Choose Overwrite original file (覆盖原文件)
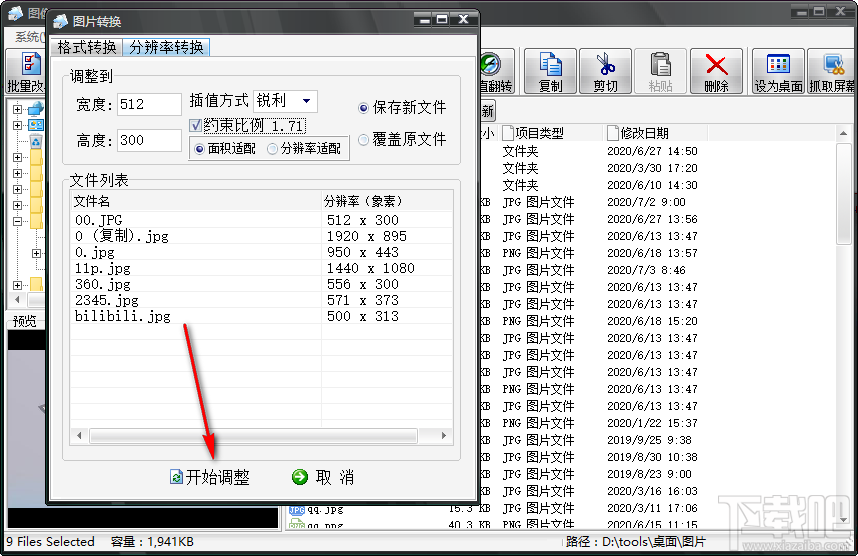 tap(363, 140)
